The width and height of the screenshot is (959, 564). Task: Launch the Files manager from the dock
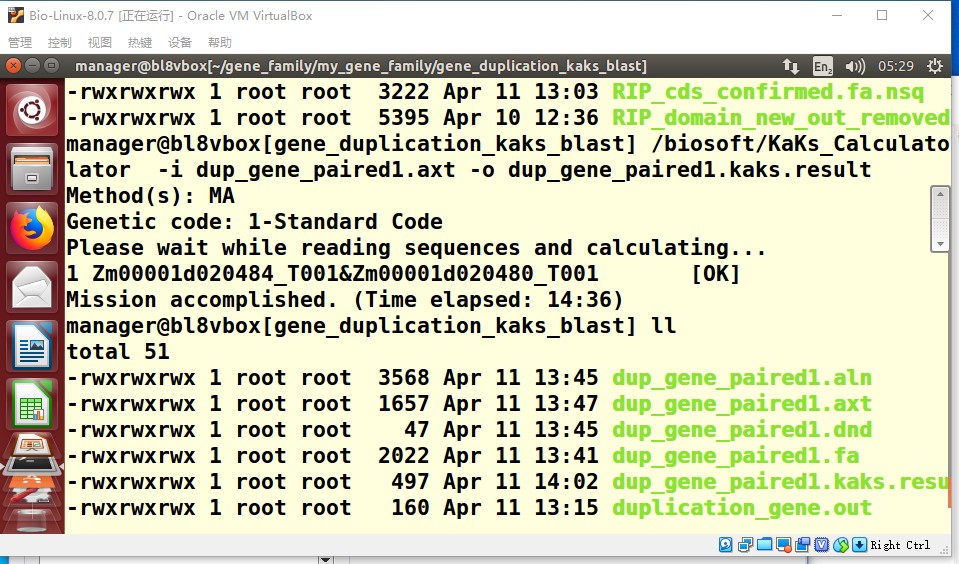(x=32, y=170)
